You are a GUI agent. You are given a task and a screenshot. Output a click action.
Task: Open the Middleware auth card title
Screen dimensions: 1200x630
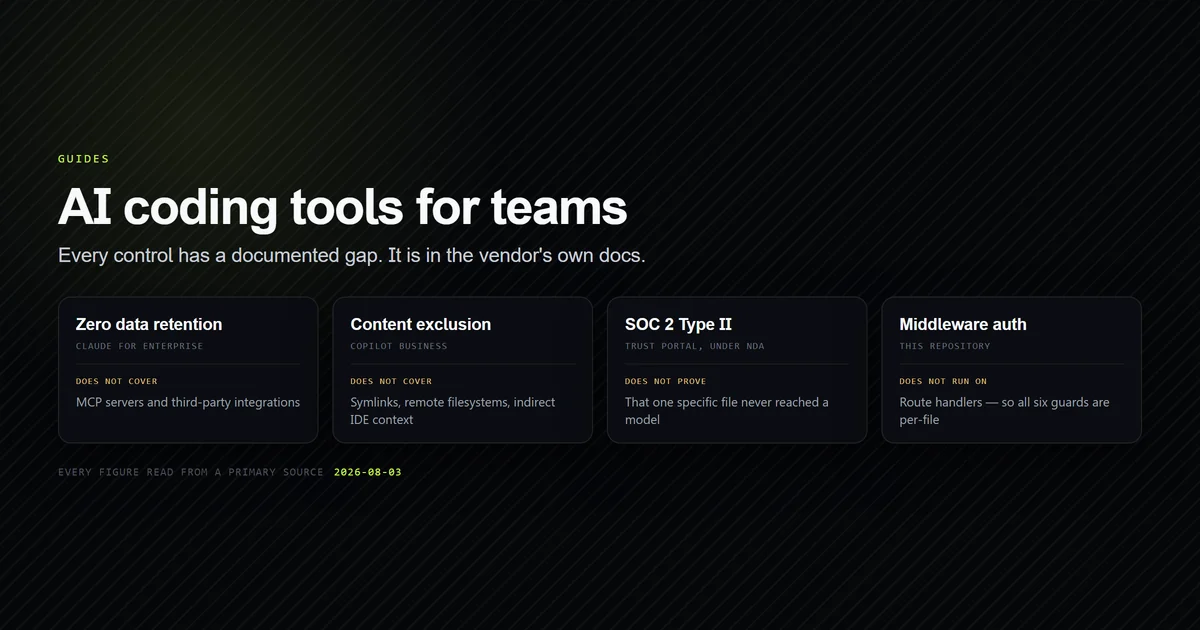963,324
